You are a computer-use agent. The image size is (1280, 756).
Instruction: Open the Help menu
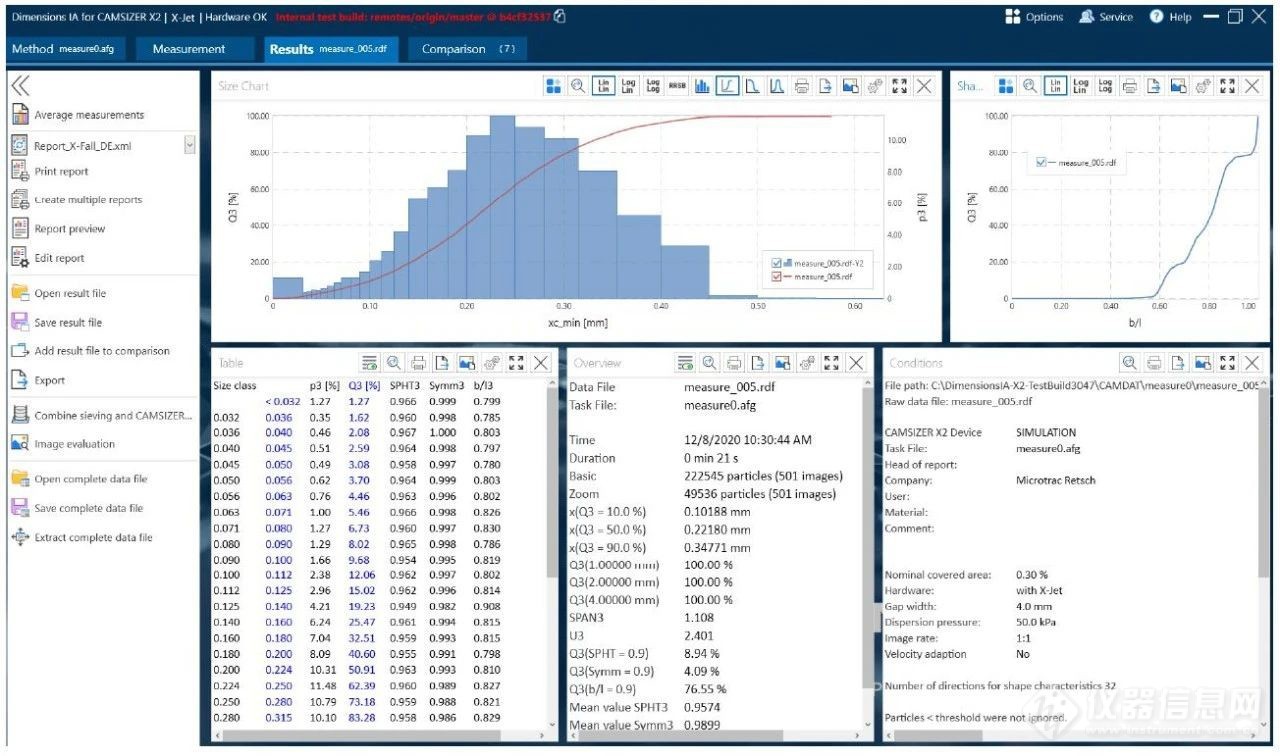[x=1171, y=17]
